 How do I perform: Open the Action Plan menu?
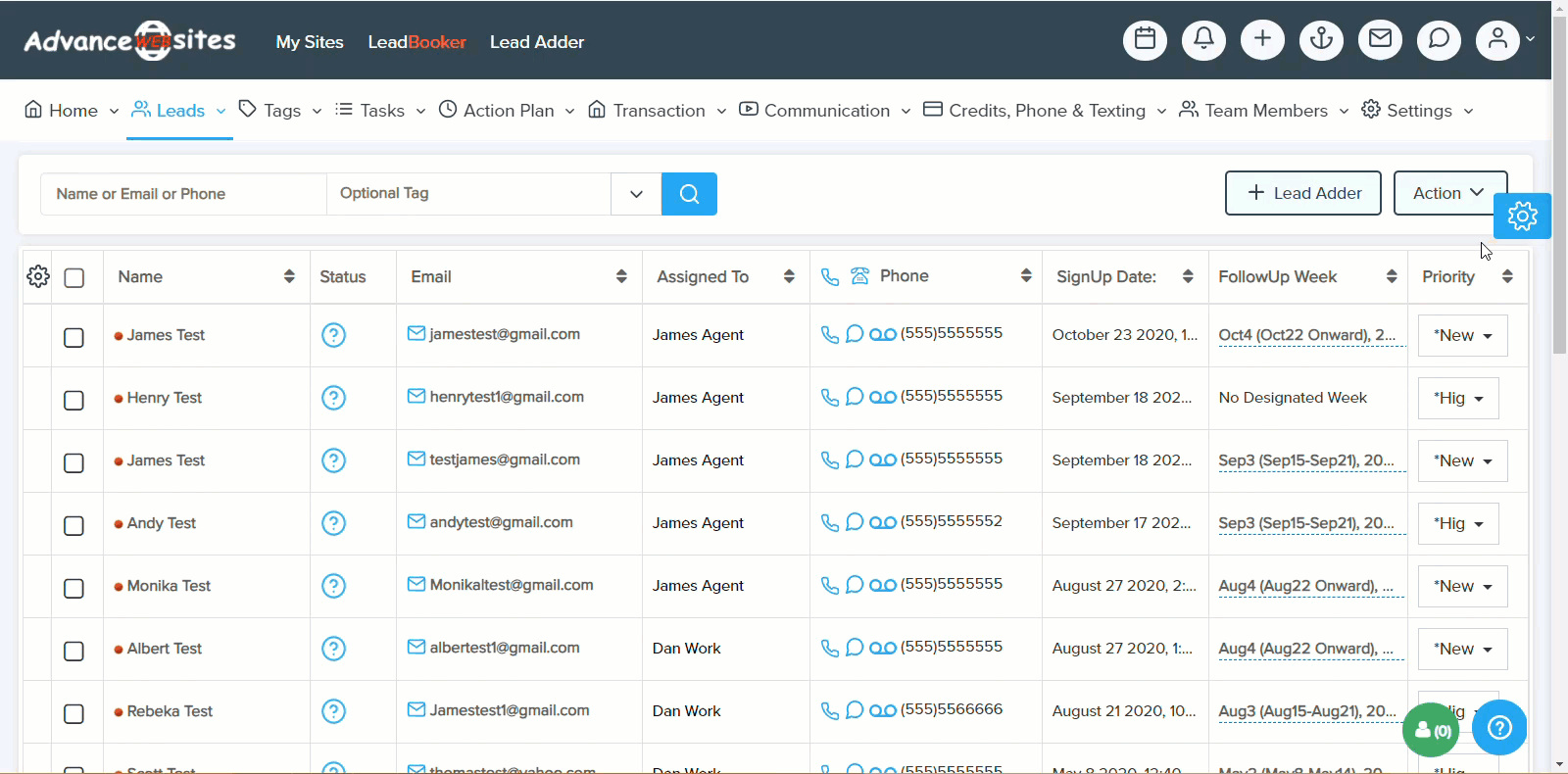507,111
